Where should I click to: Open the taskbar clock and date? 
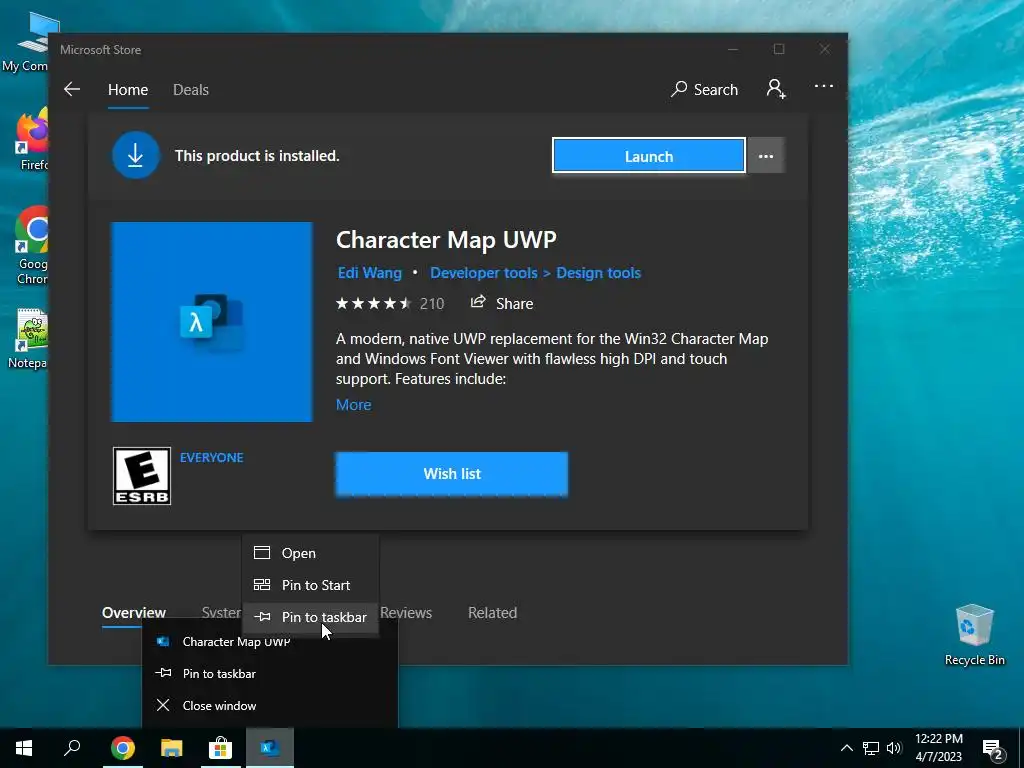938,748
